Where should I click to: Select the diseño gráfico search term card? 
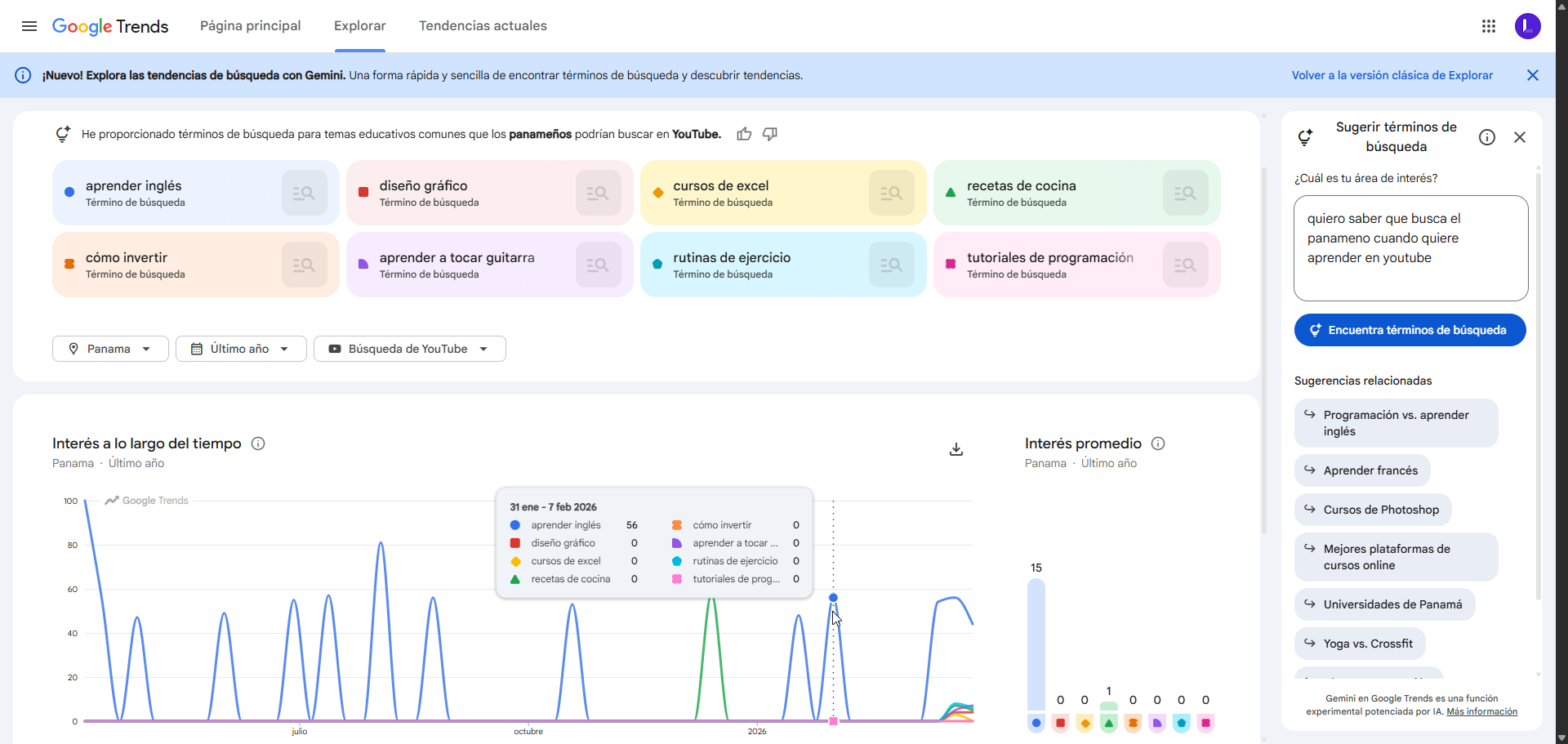[490, 193]
